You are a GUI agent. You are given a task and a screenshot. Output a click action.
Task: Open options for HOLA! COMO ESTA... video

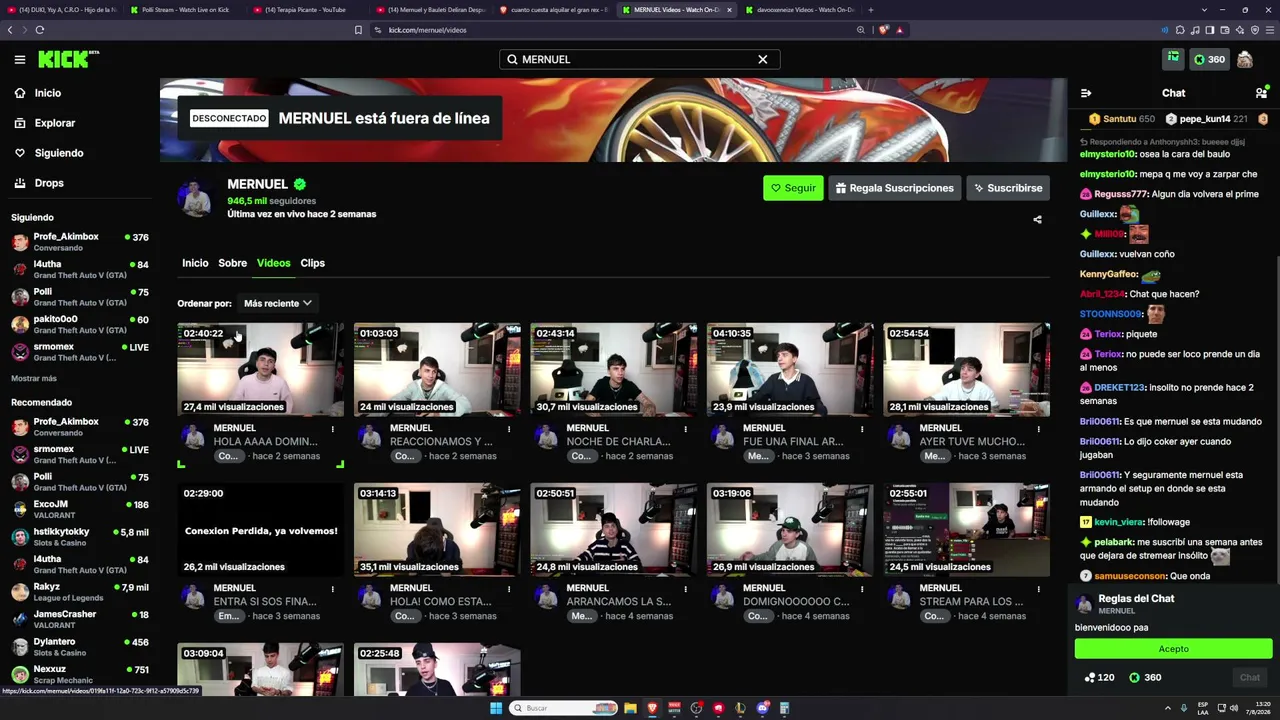(509, 589)
